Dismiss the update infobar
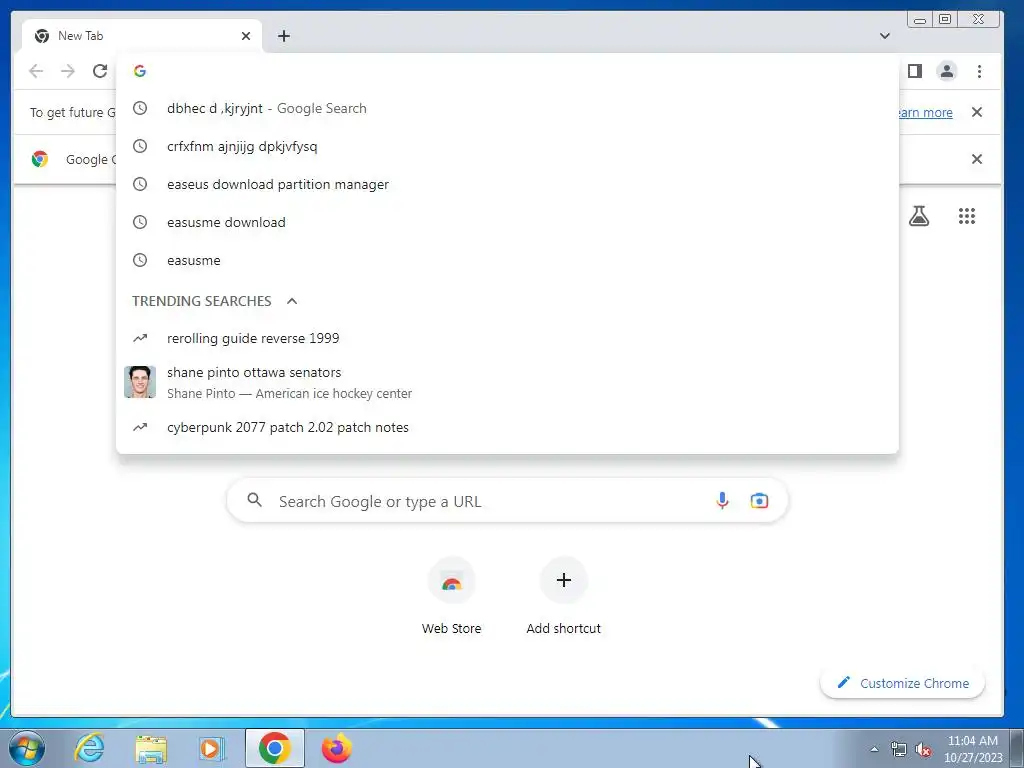The height and width of the screenshot is (768, 1024). tap(976, 112)
